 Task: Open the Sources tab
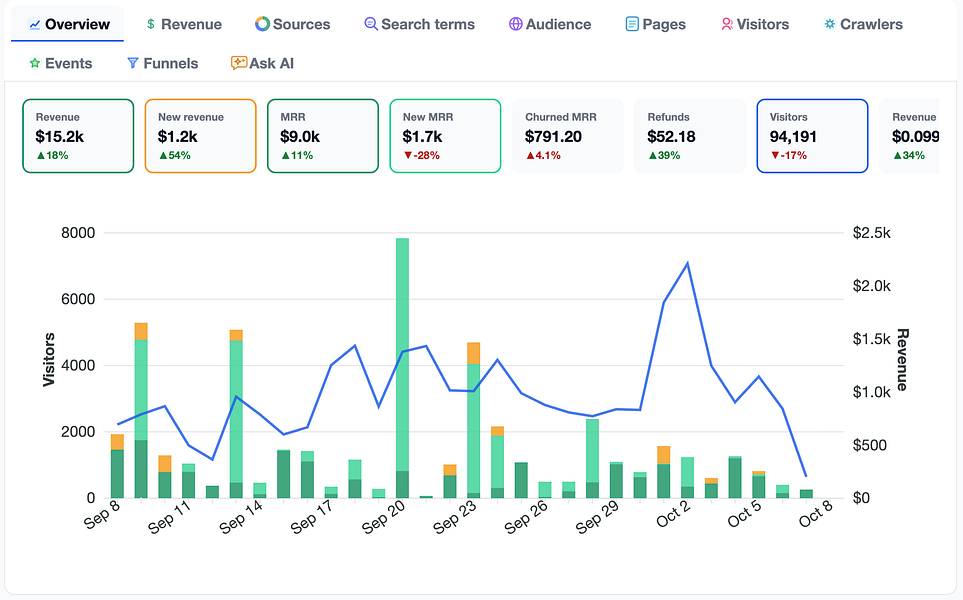pos(293,24)
